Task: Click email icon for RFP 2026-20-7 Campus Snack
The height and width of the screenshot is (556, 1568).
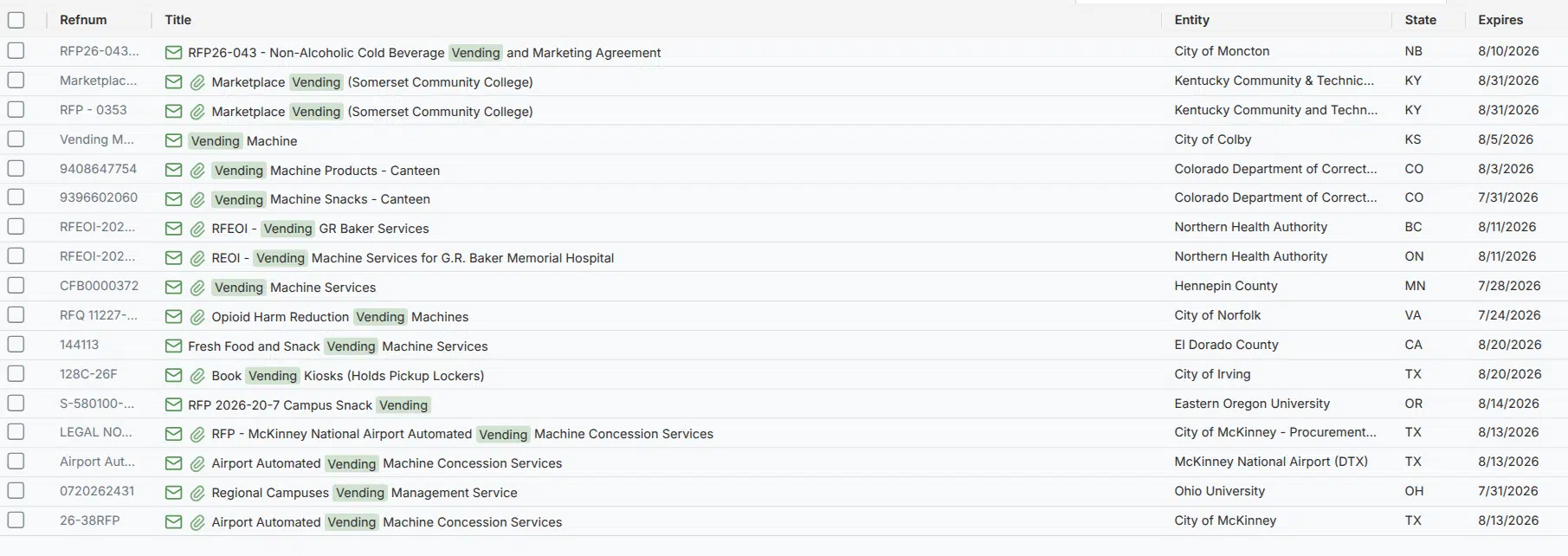Action: tap(173, 405)
